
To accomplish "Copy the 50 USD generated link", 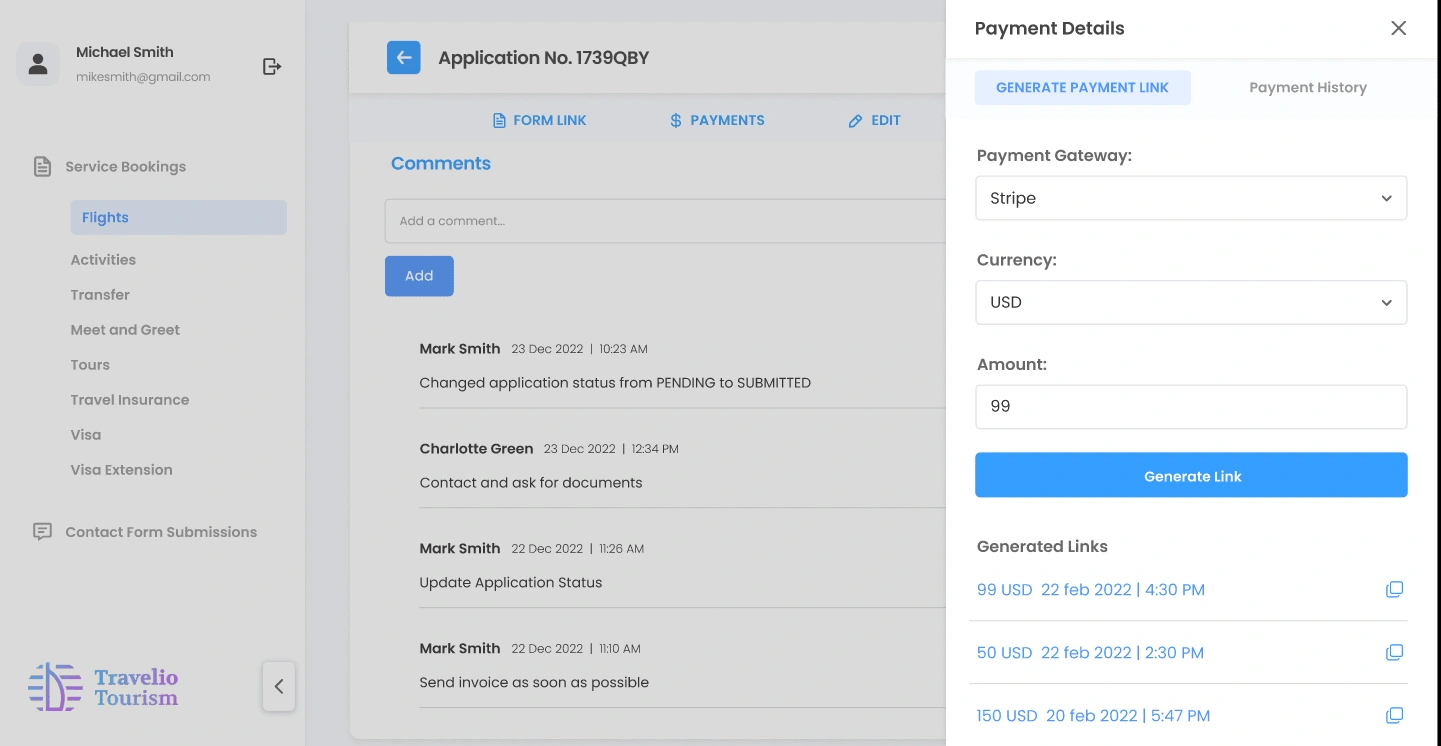I will pos(1394,653).
